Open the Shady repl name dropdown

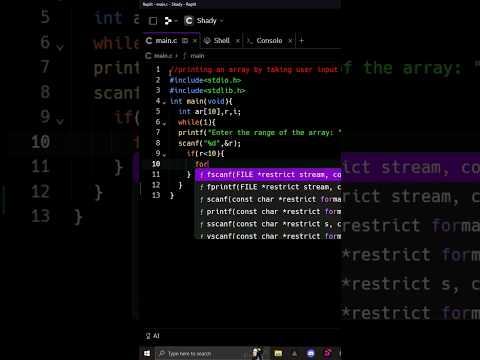point(210,21)
